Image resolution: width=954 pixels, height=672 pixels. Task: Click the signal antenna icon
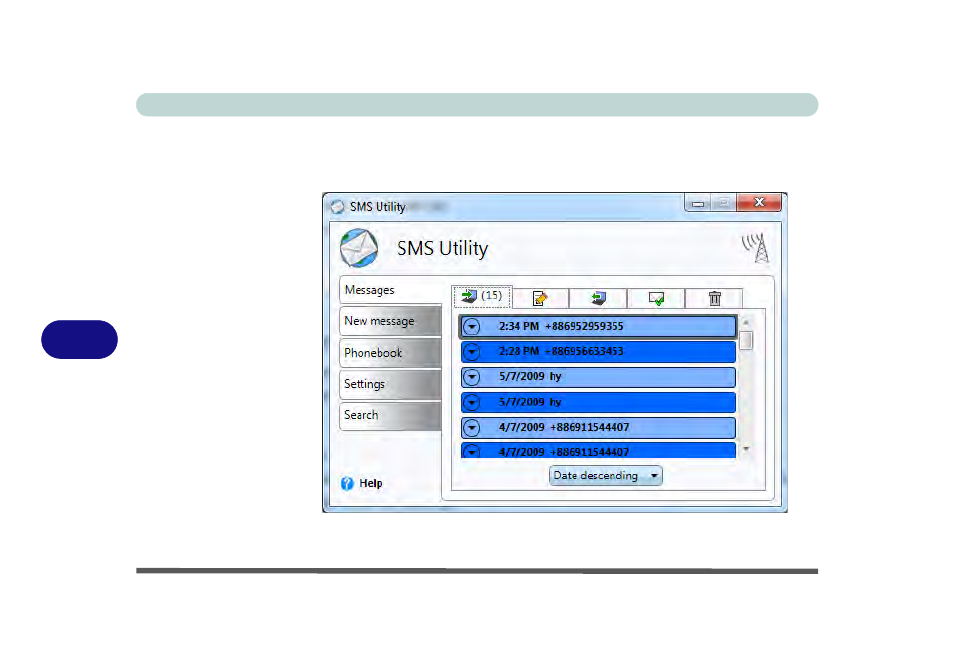[757, 248]
